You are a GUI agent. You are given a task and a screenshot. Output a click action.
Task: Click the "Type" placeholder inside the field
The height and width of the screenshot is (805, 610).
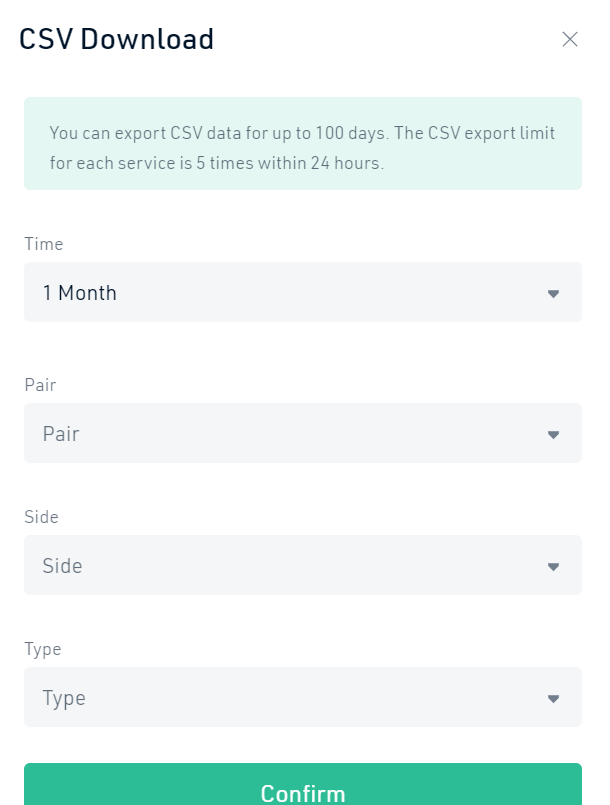coord(64,698)
